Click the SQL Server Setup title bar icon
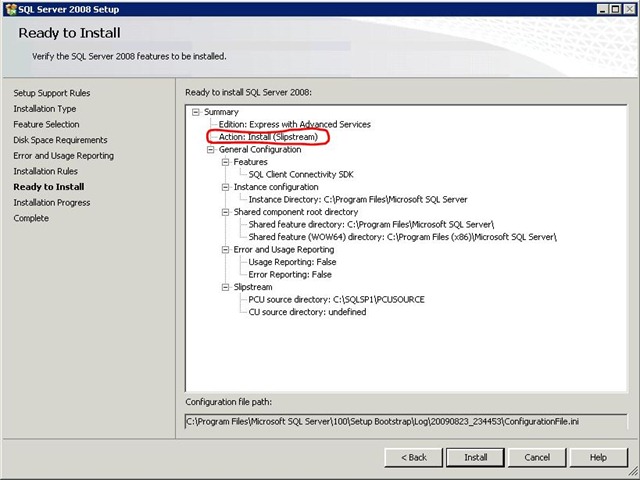Screen dimensions: 640x480 [x=11, y=9]
